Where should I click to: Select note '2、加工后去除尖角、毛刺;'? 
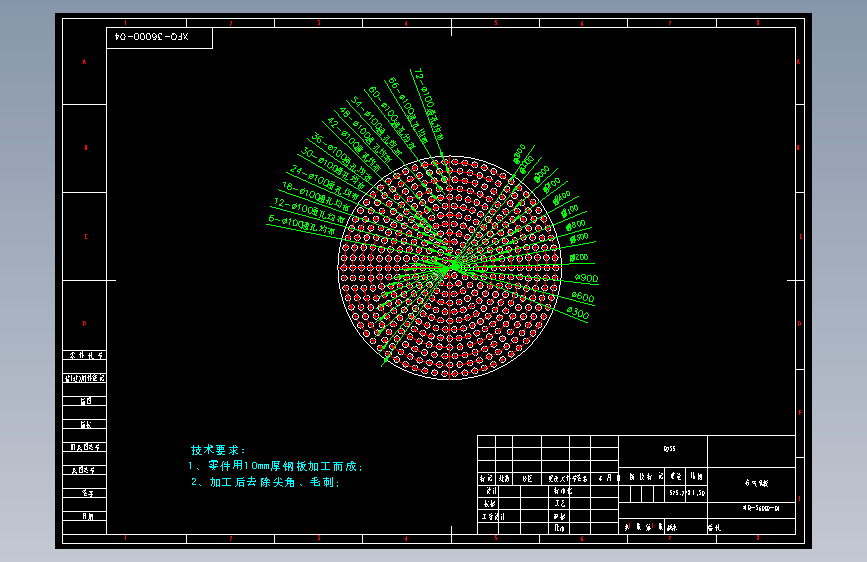[265, 482]
